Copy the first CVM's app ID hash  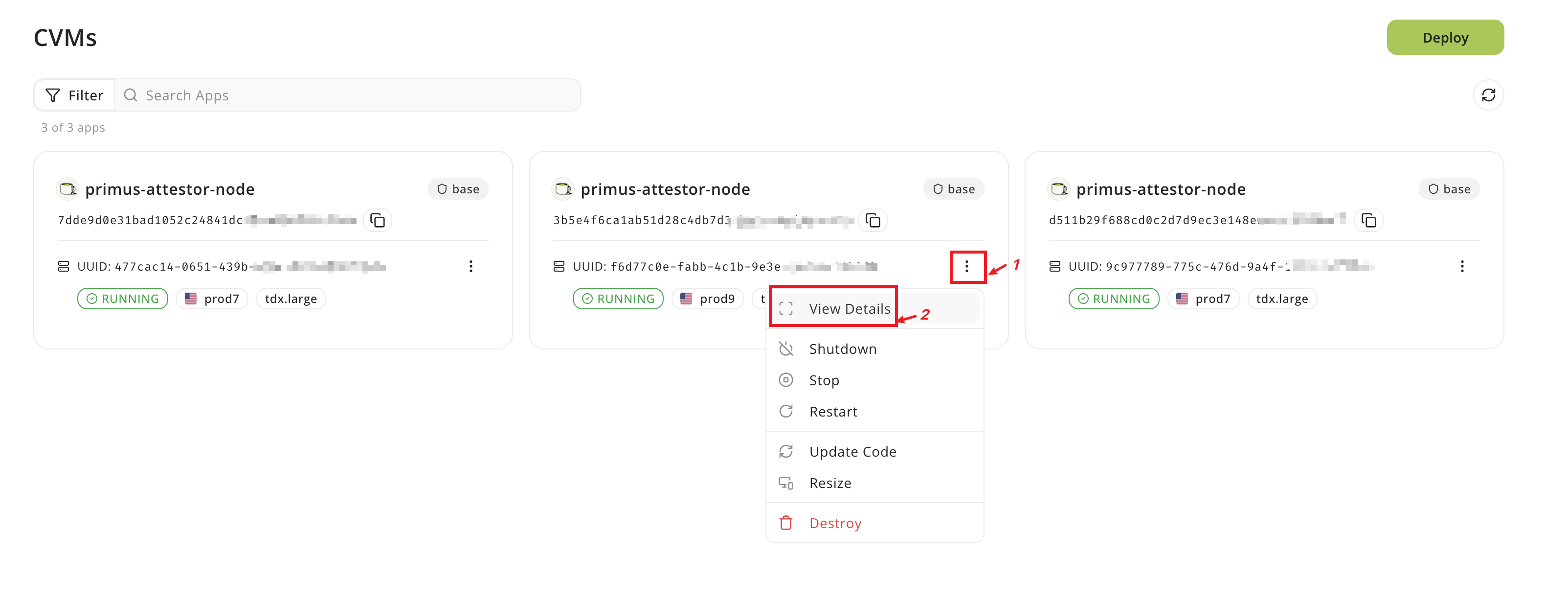coord(378,220)
